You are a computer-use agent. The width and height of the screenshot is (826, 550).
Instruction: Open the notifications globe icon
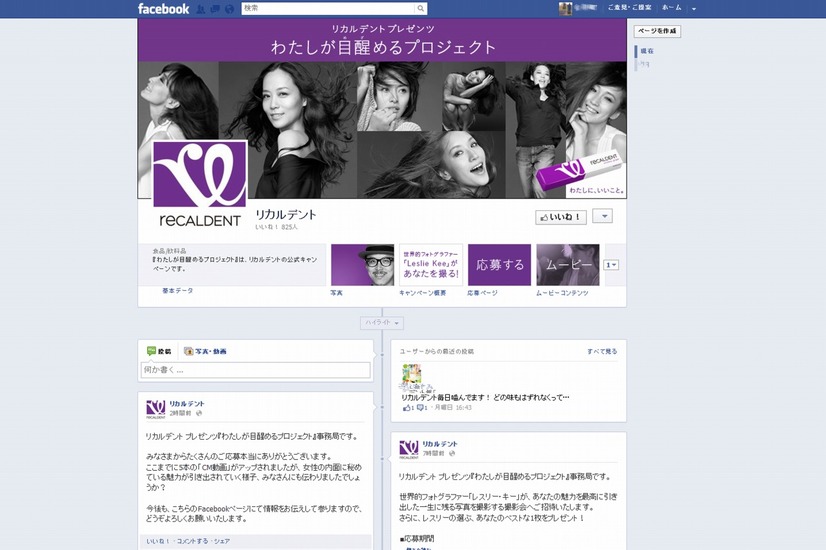[x=229, y=9]
